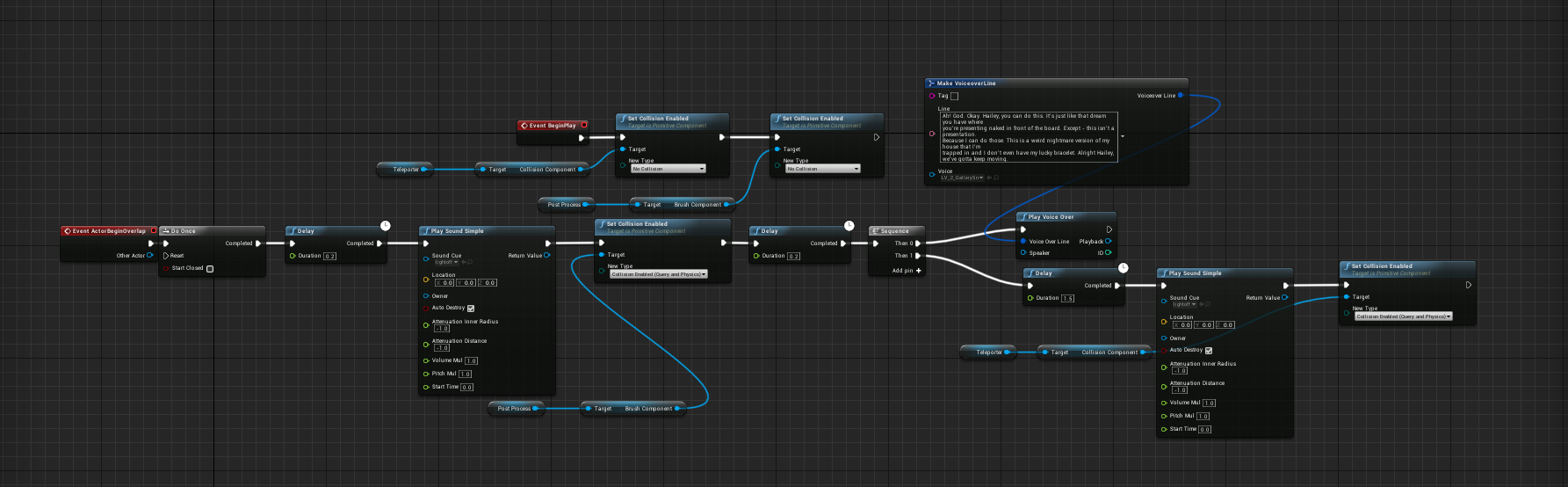Click the Duration field showing 1.5
Viewport: 1568px width, 487px height.
click(x=1067, y=298)
